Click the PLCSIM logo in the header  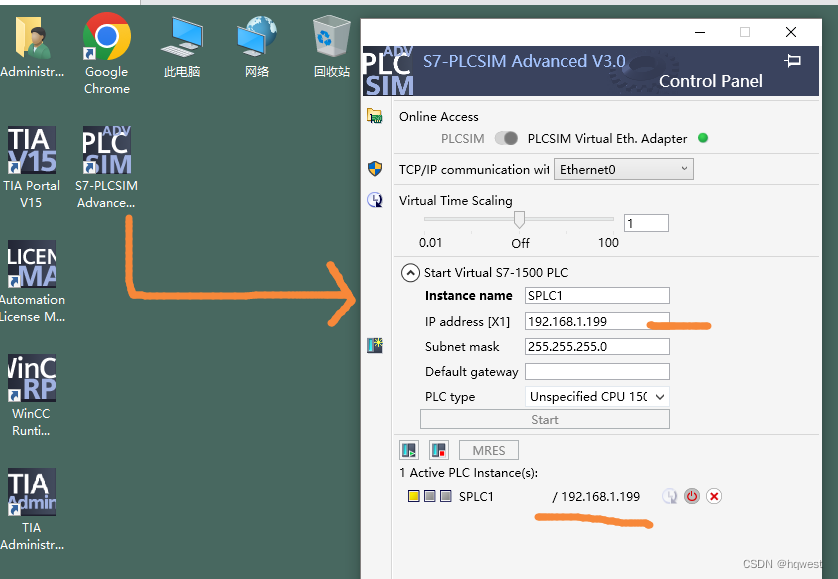point(389,71)
